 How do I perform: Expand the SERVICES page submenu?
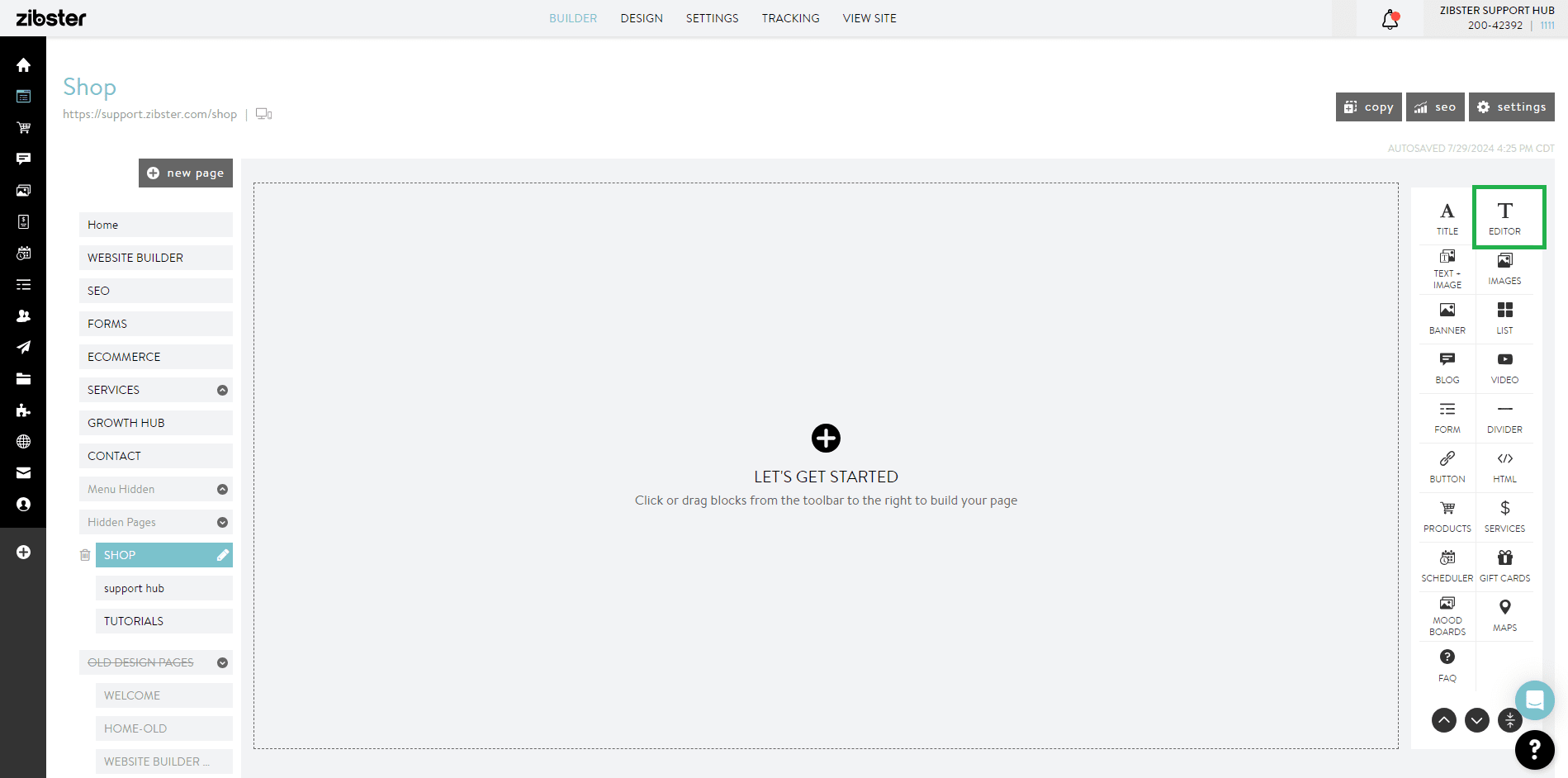tap(222, 390)
